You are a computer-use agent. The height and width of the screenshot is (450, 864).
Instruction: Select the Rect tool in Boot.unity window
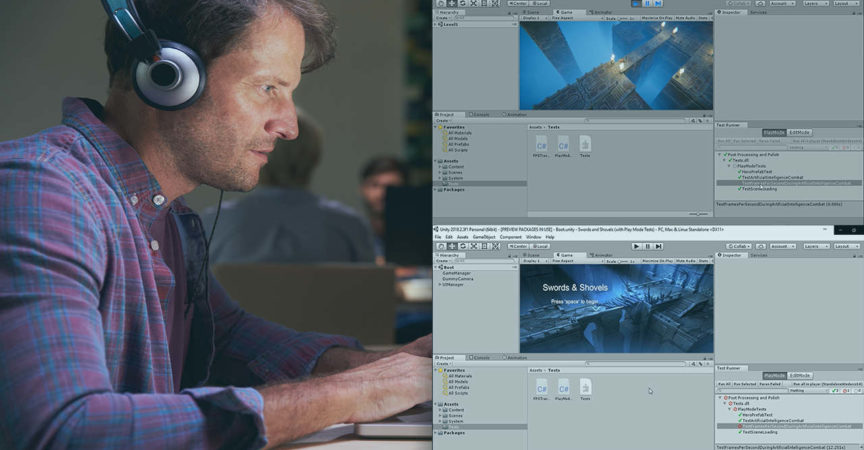(484, 246)
